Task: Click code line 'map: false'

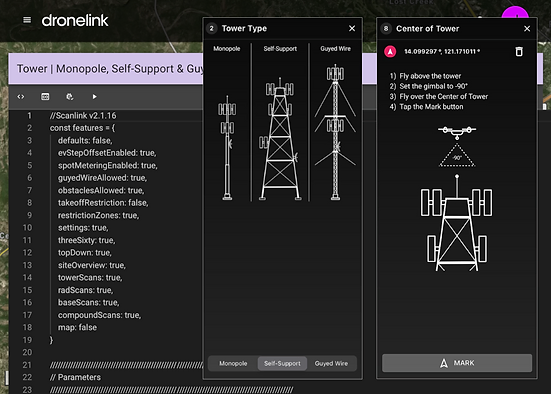Action: [x=77, y=328]
